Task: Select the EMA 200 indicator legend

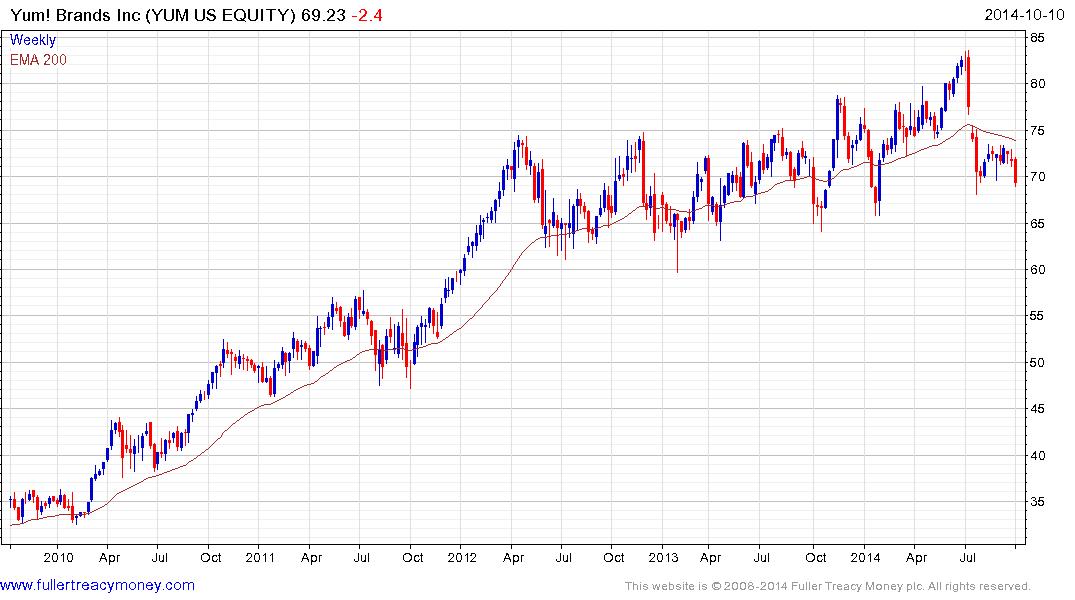Action: [38, 59]
